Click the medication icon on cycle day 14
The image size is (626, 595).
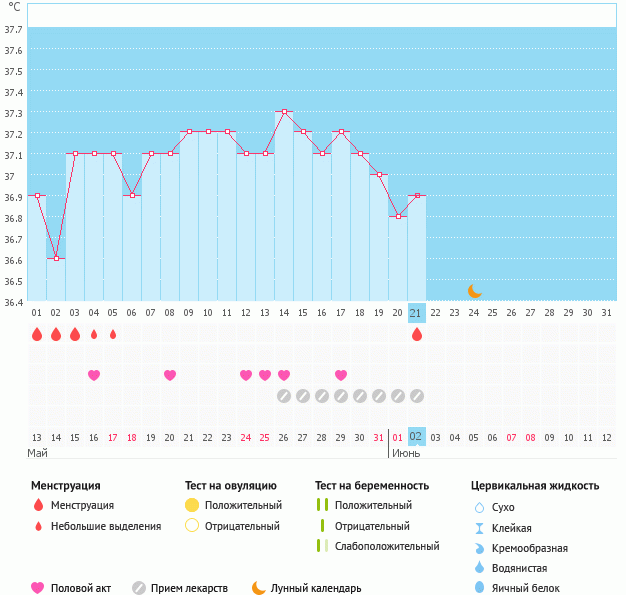coord(284,396)
